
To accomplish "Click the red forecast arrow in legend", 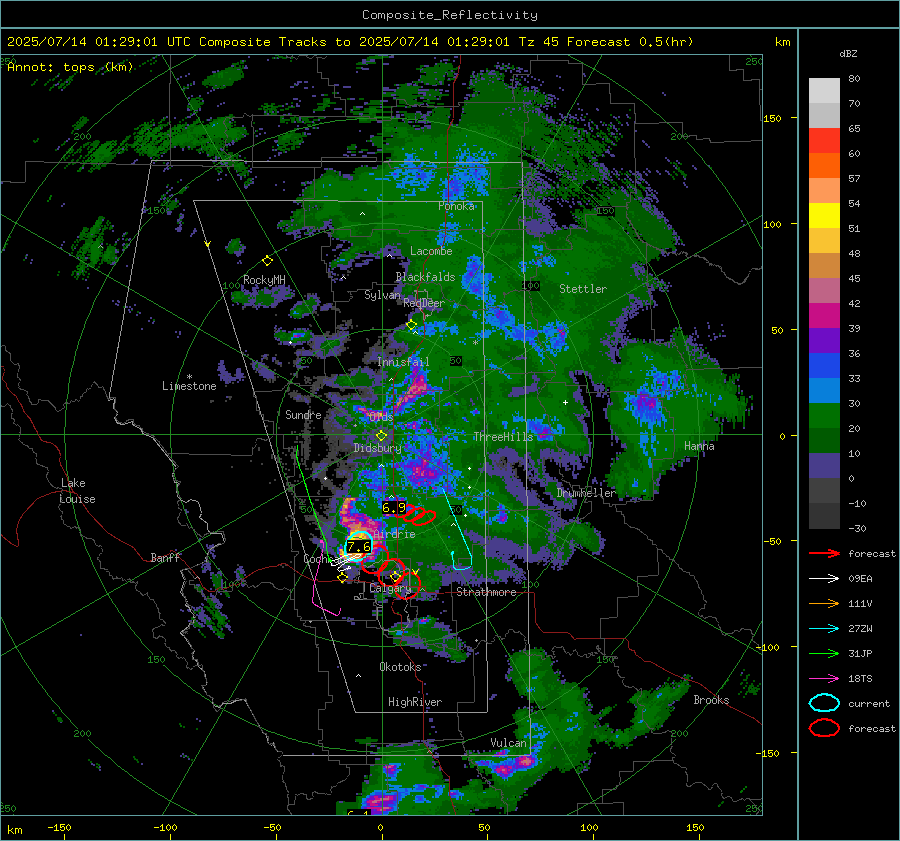I will [x=824, y=553].
